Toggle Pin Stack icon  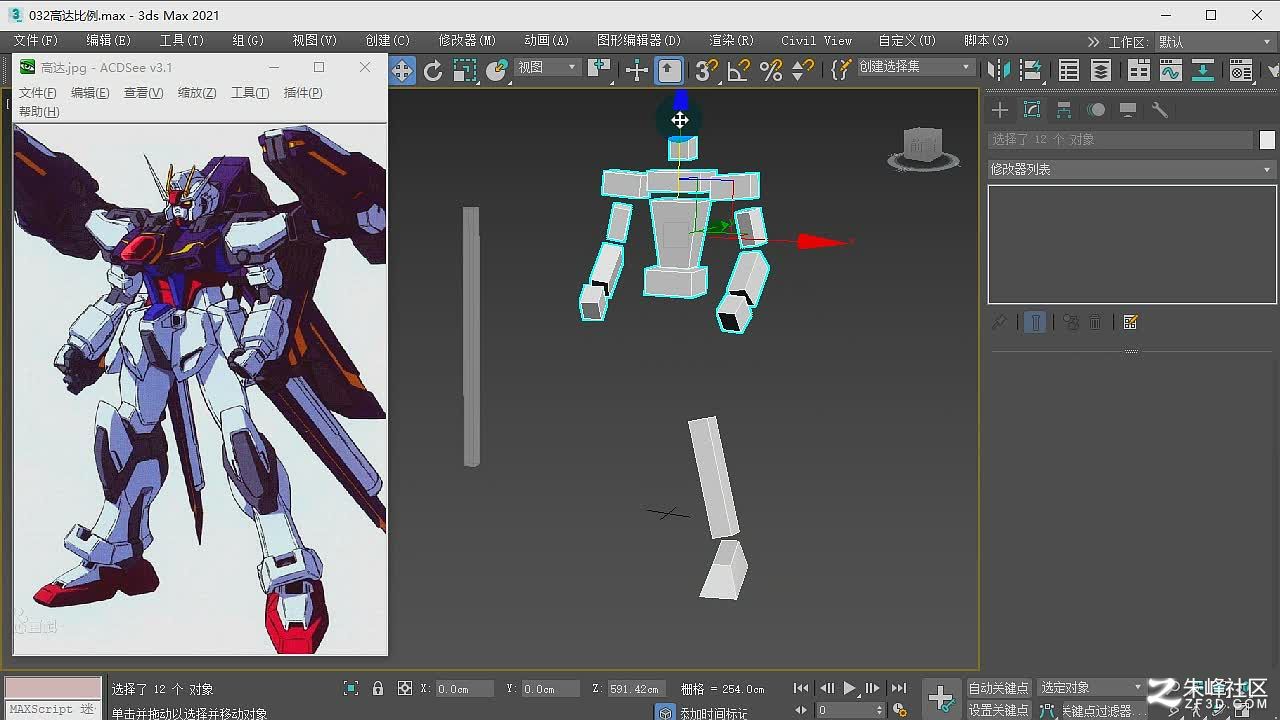click(999, 322)
